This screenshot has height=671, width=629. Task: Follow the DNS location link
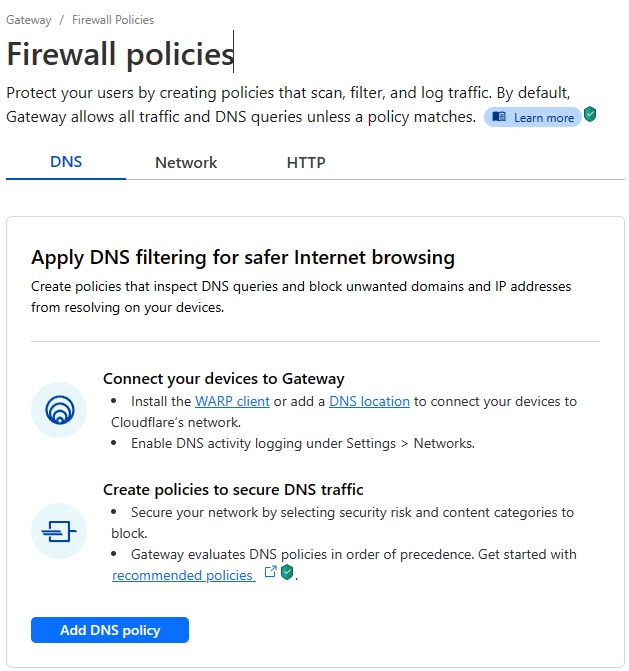[x=369, y=401]
